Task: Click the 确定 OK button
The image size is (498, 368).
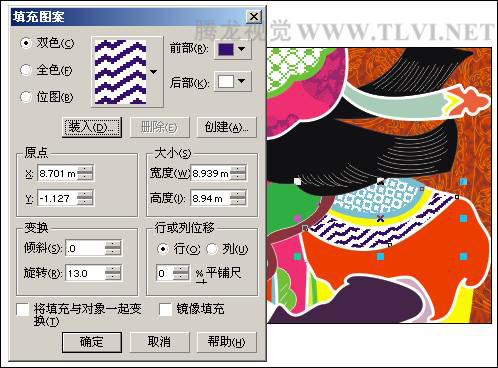Action: 92,342
